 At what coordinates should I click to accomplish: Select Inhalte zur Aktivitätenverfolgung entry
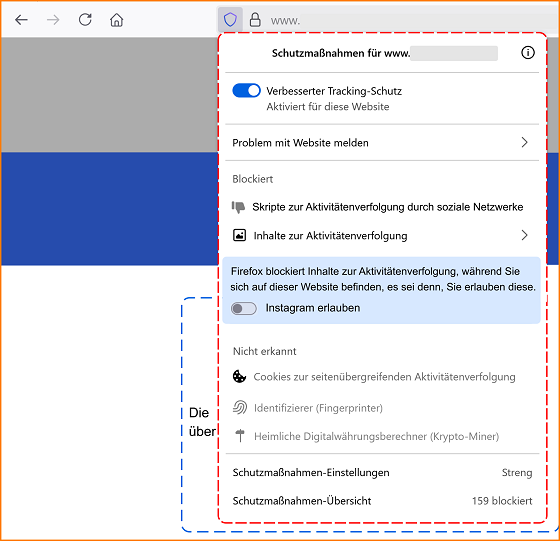point(382,235)
